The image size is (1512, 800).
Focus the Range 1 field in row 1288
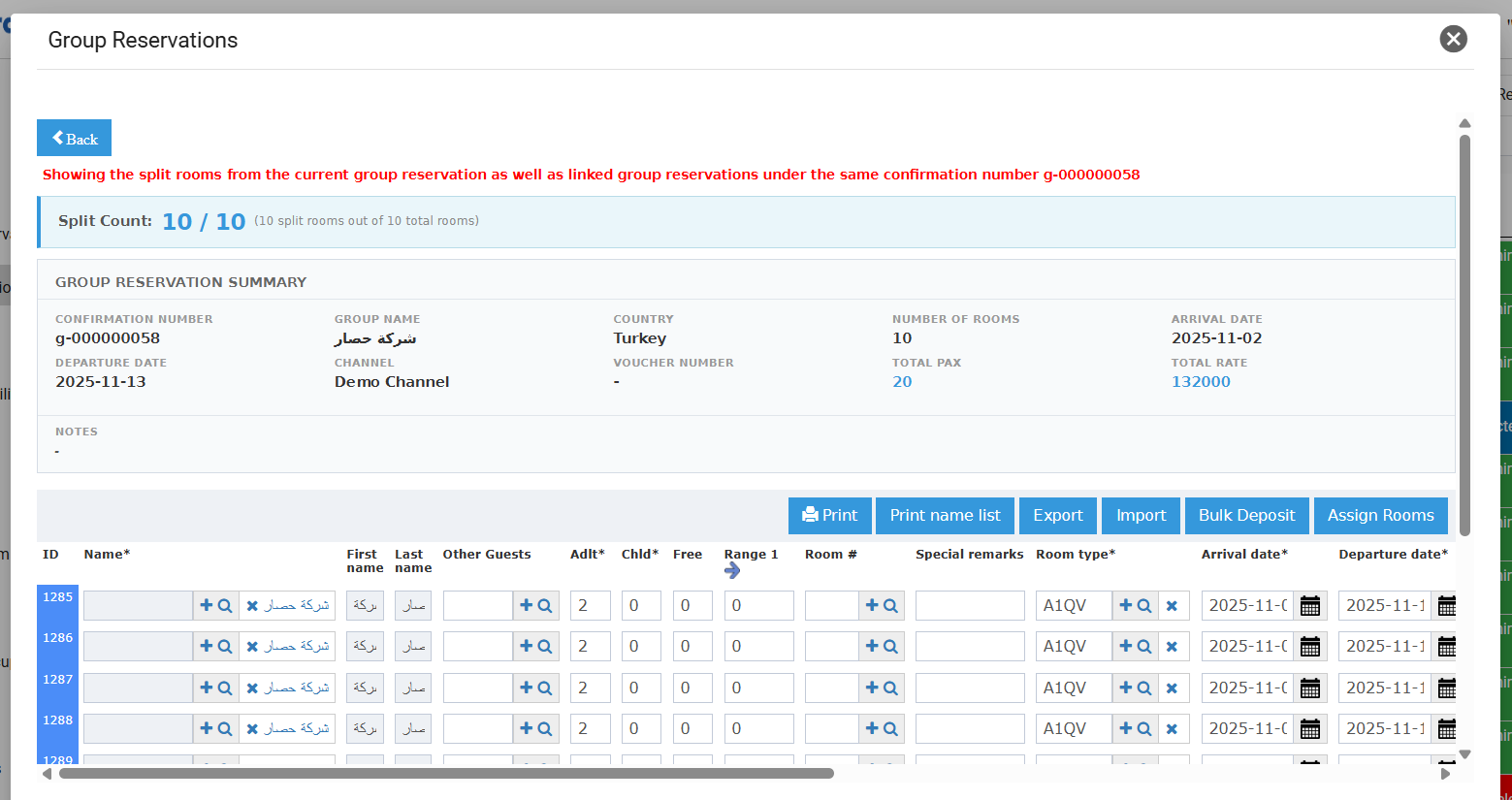pos(759,729)
